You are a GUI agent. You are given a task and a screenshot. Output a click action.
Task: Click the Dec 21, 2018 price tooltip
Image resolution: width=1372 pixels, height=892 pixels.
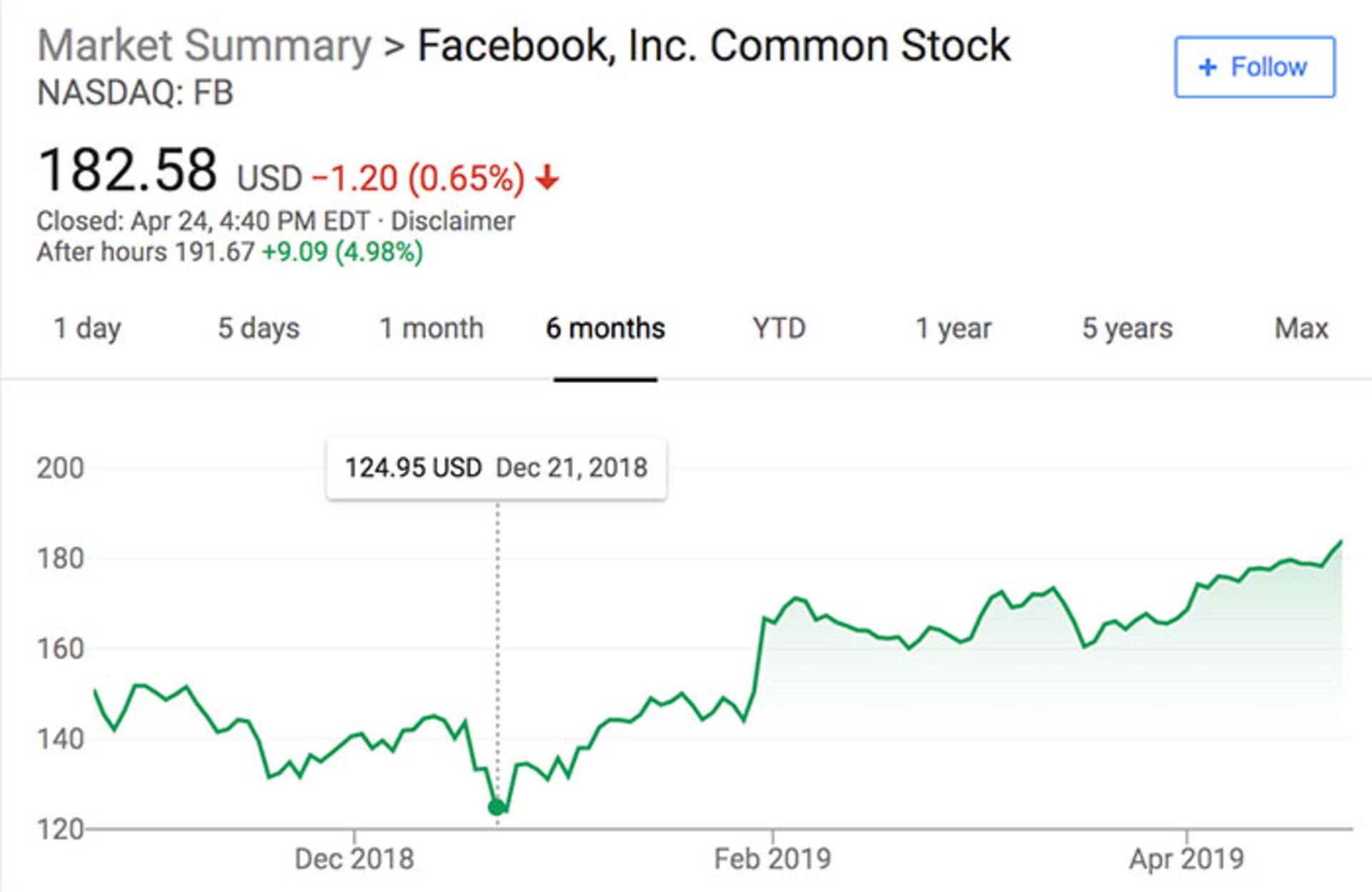pyautogui.click(x=497, y=468)
